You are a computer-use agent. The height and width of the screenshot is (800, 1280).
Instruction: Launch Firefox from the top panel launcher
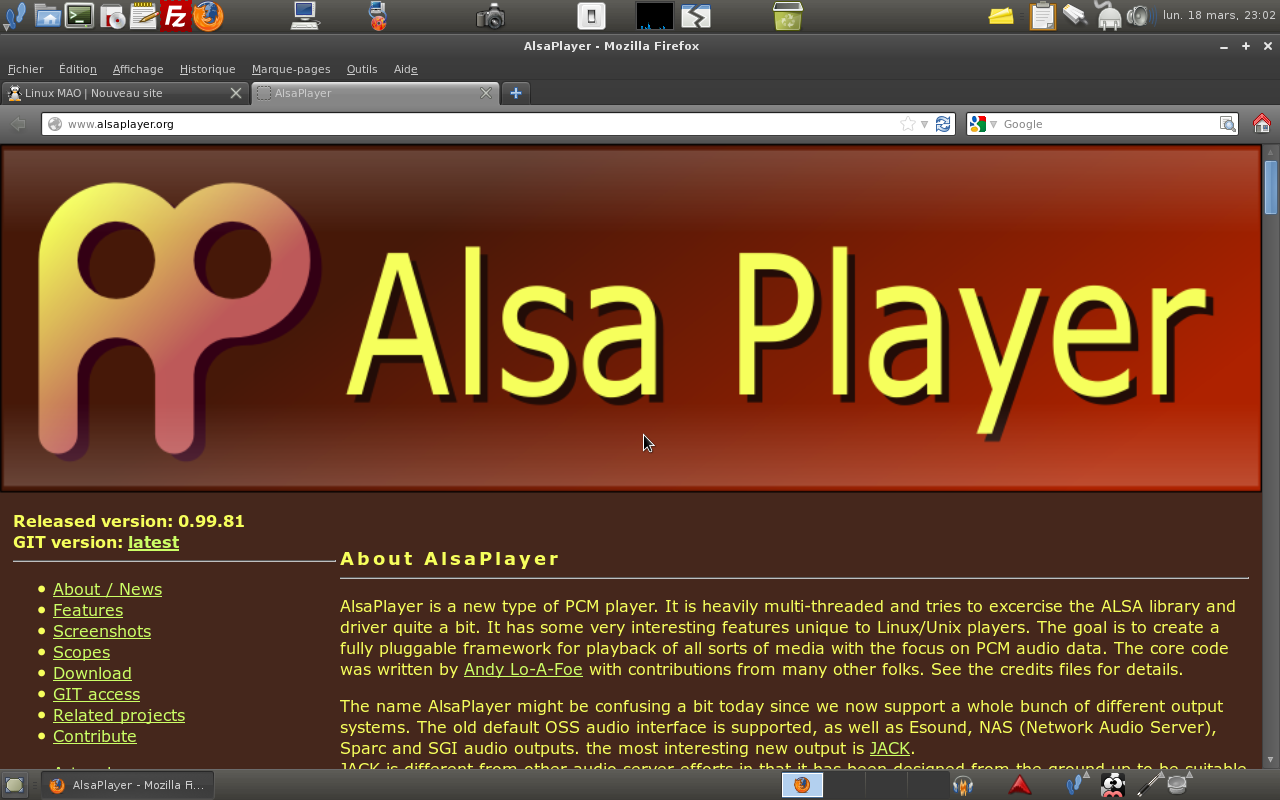pyautogui.click(x=208, y=16)
